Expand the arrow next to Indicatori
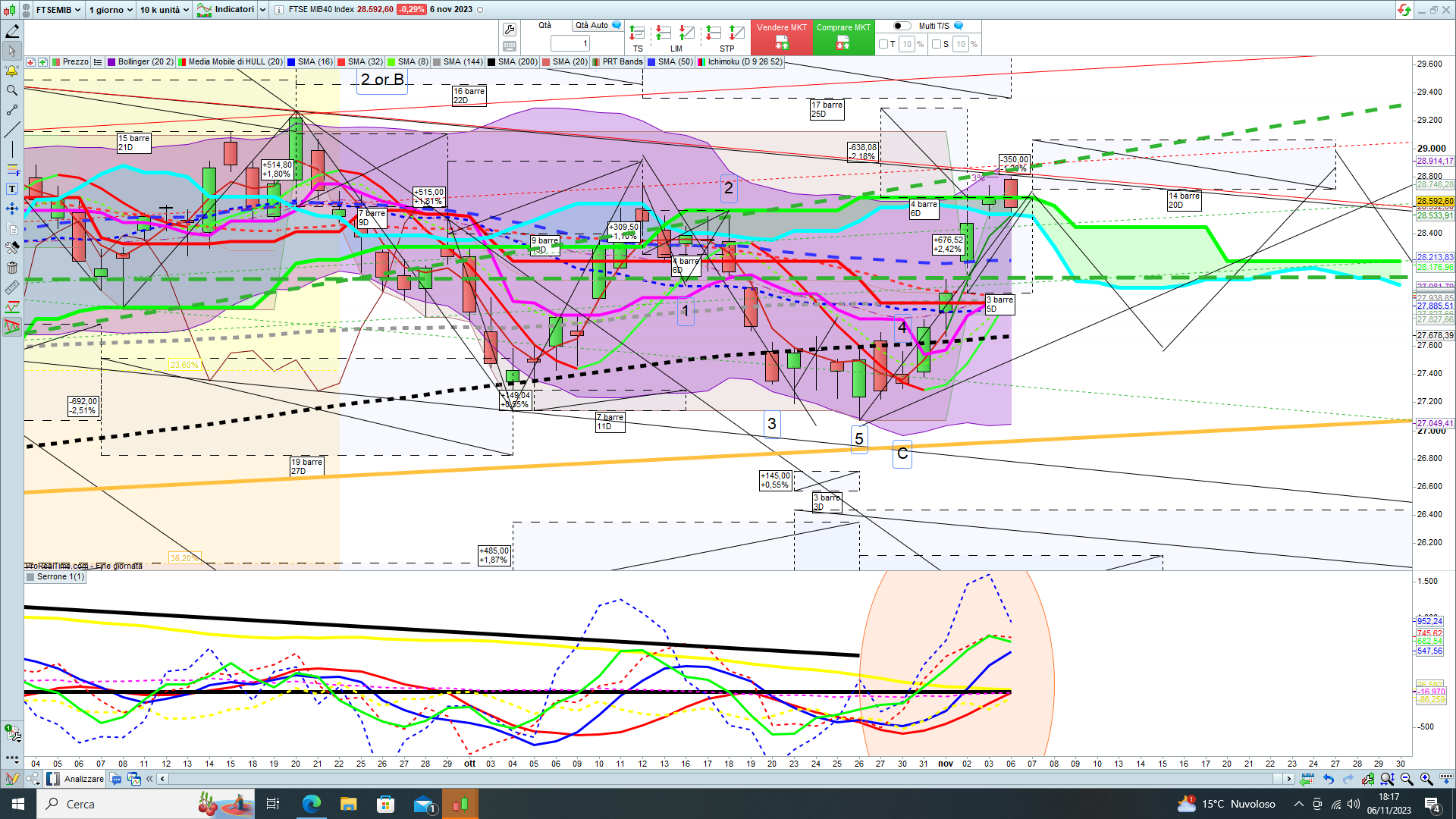The width and height of the screenshot is (1456, 819). click(263, 10)
